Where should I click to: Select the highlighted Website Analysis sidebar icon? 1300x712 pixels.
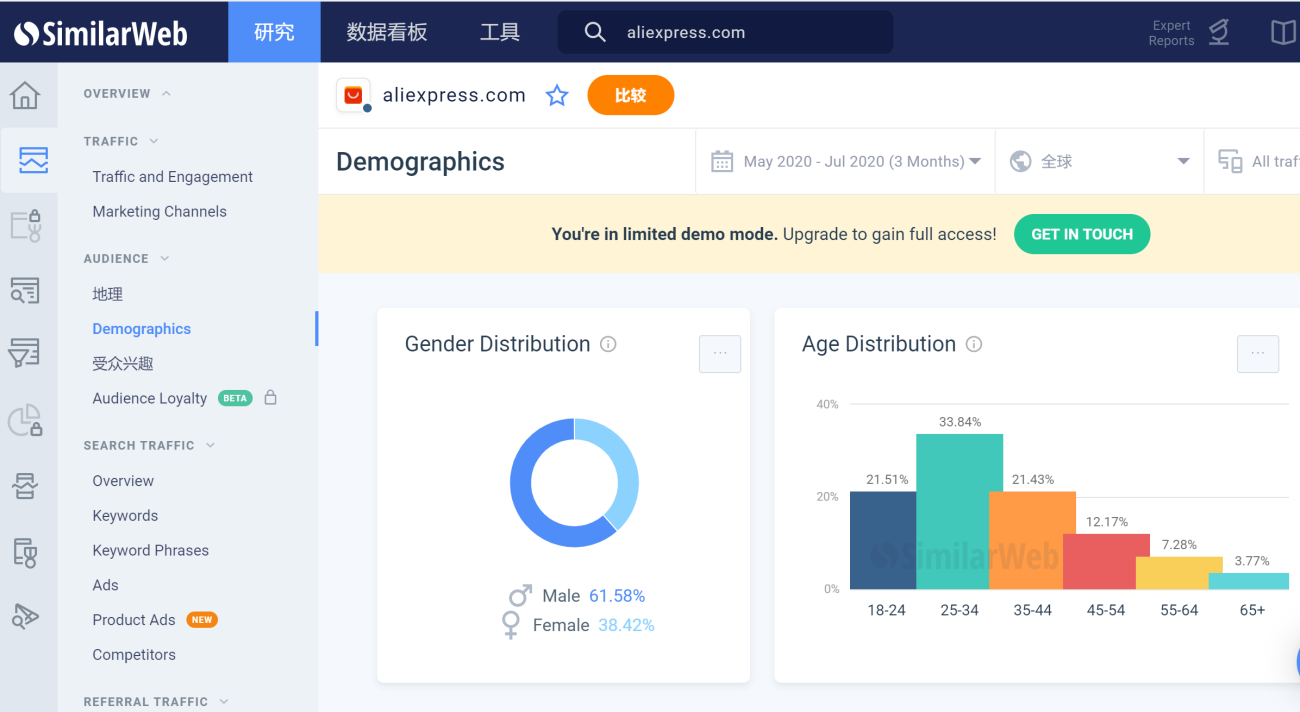coord(33,160)
